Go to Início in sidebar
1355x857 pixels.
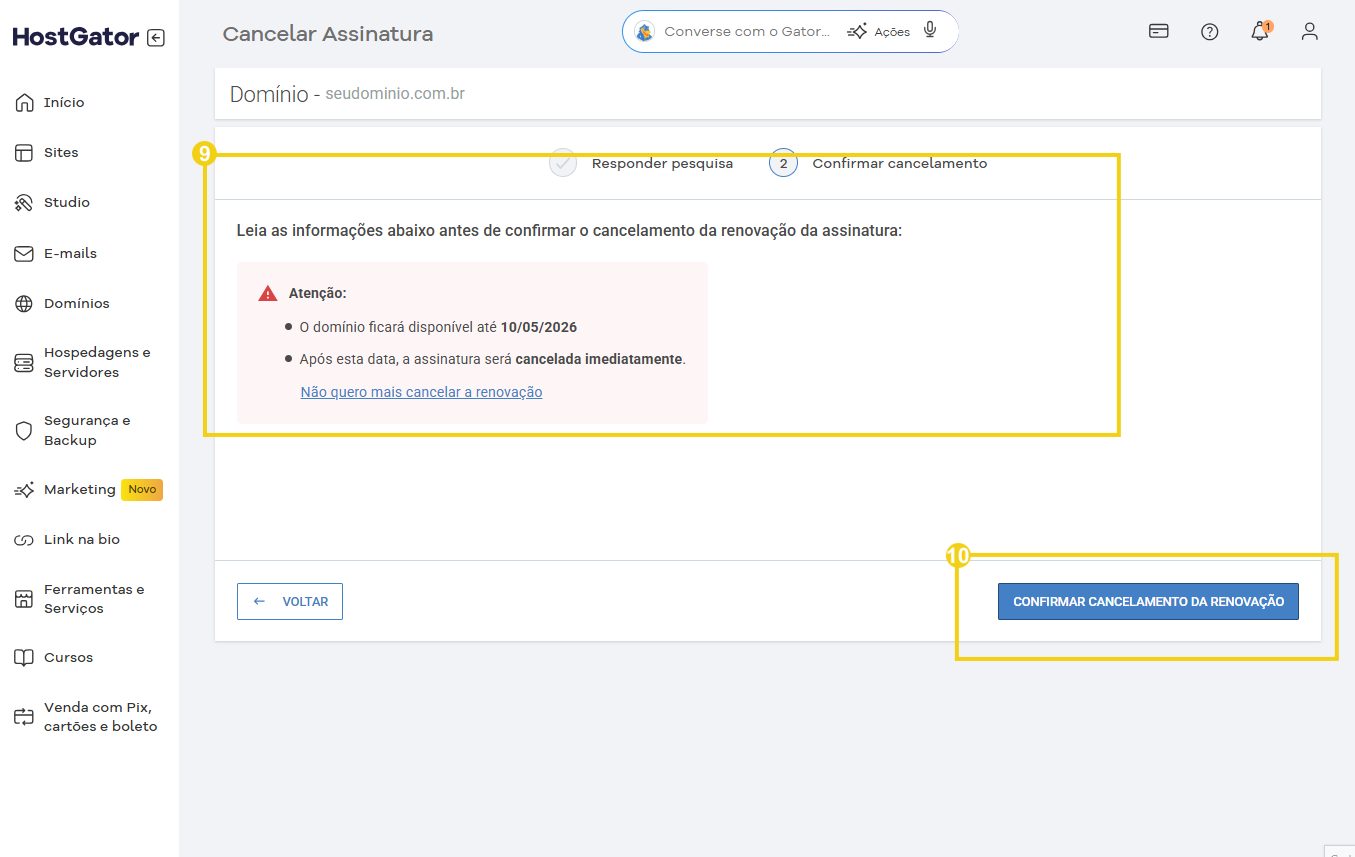pyautogui.click(x=64, y=102)
